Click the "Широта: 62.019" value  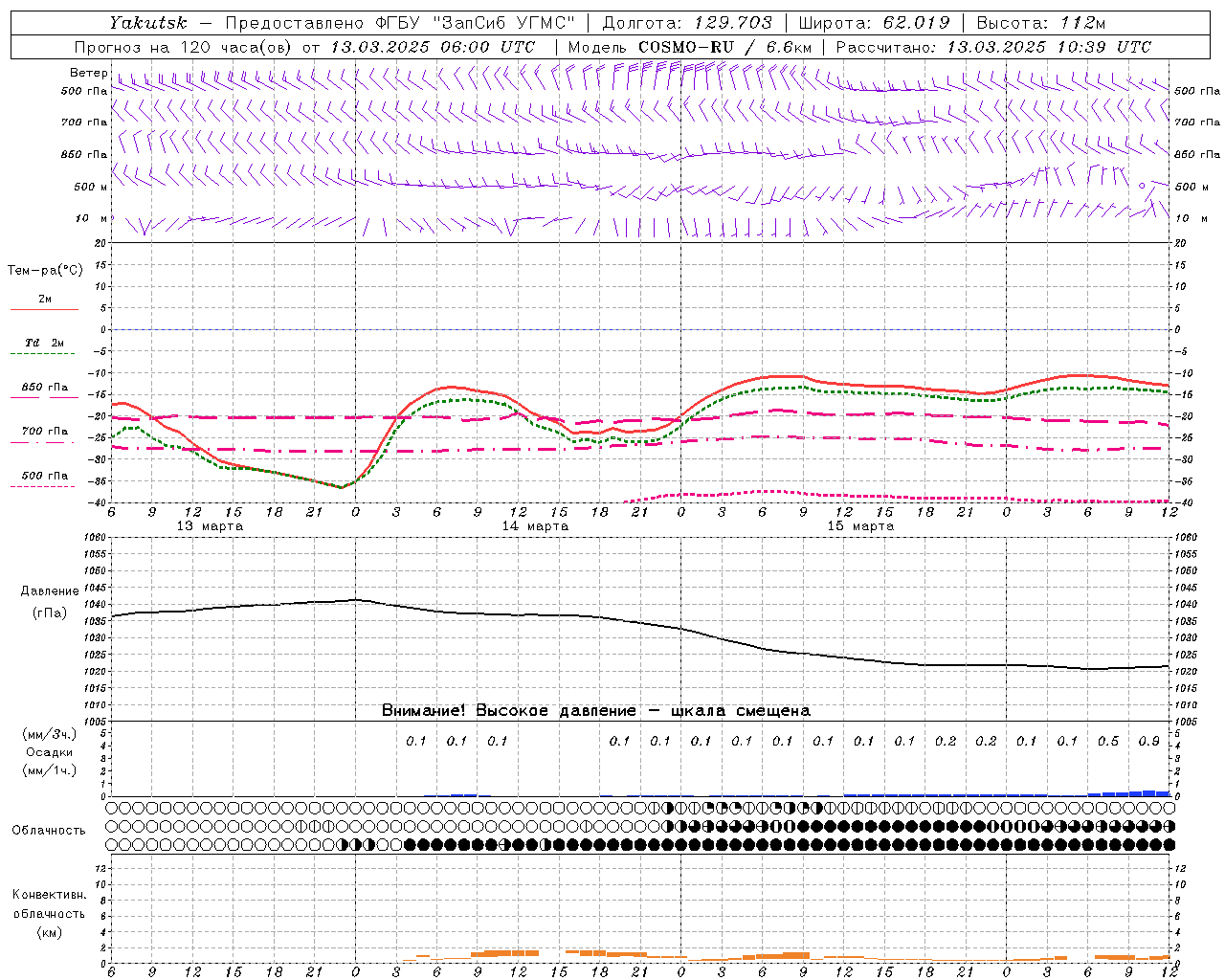pyautogui.click(x=874, y=23)
